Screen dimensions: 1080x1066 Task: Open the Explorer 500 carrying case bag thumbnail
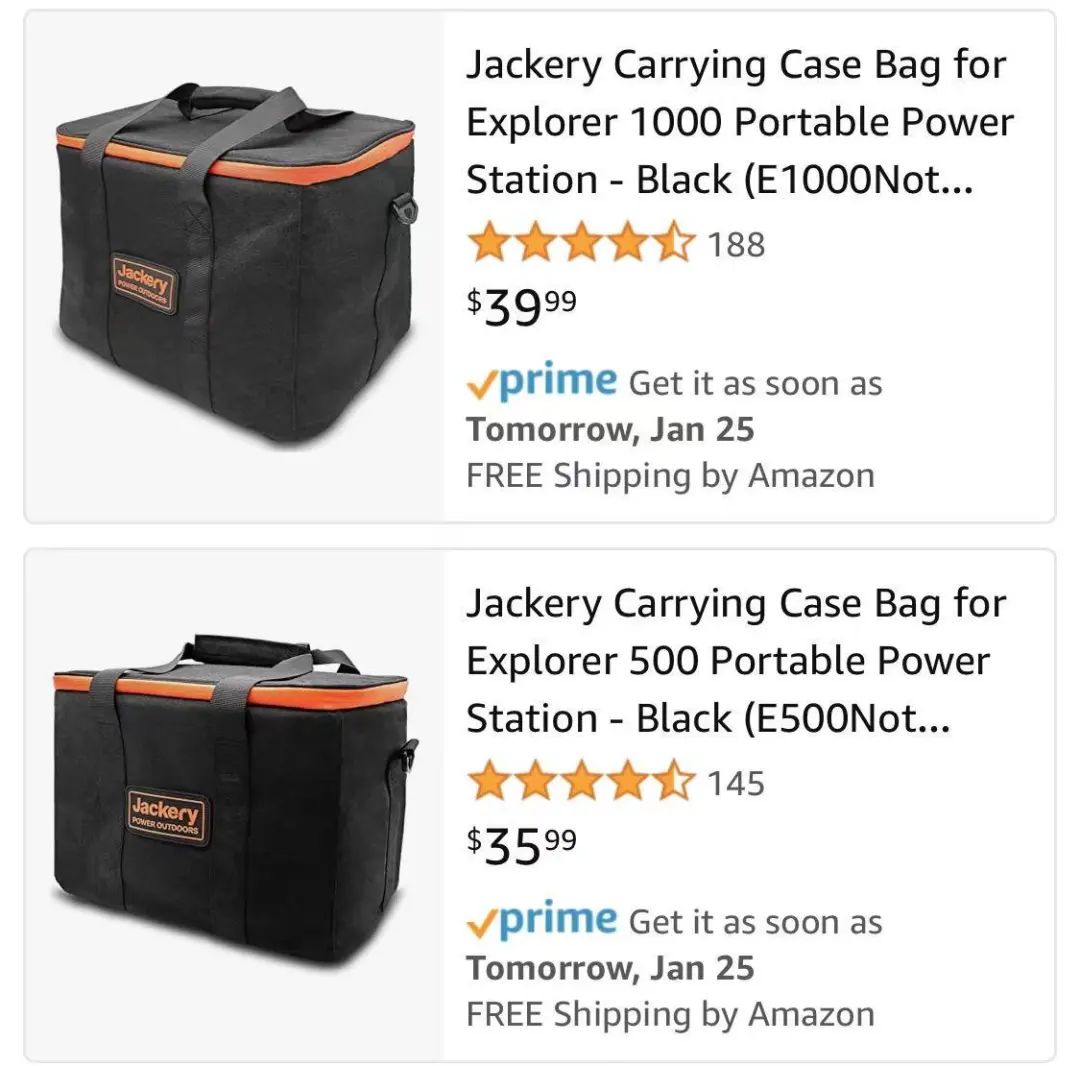coord(234,805)
